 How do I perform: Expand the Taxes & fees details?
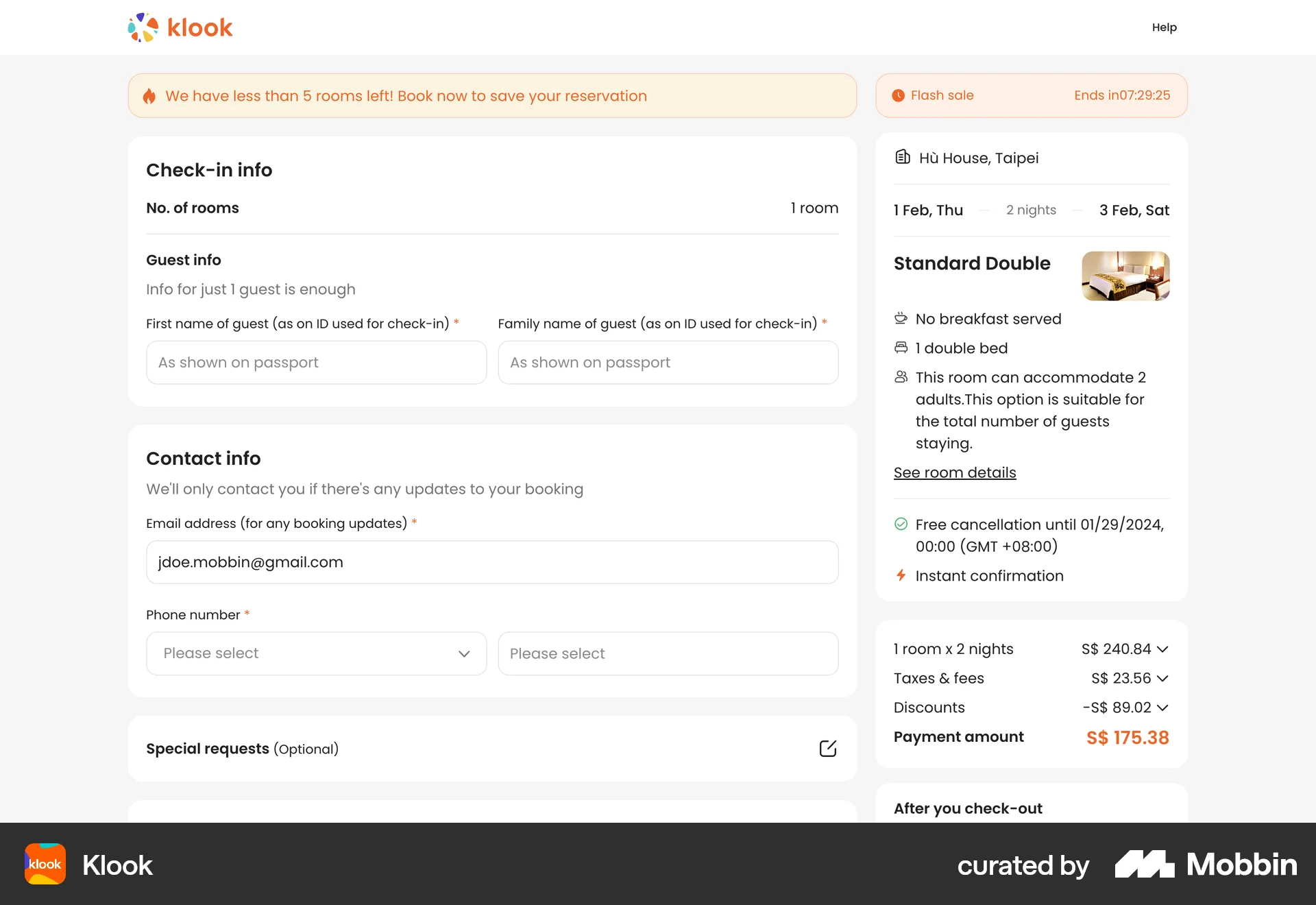pos(1162,678)
